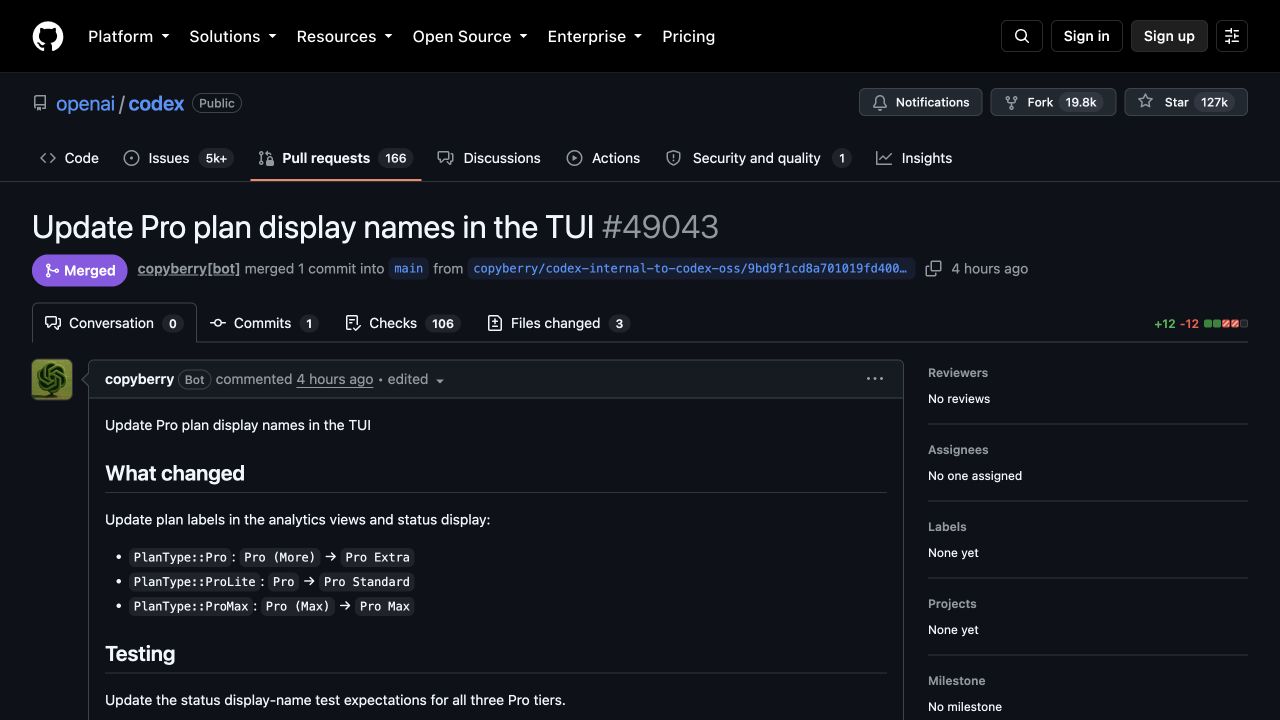Open the openai owner link
Viewport: 1280px width, 720px height.
[85, 103]
